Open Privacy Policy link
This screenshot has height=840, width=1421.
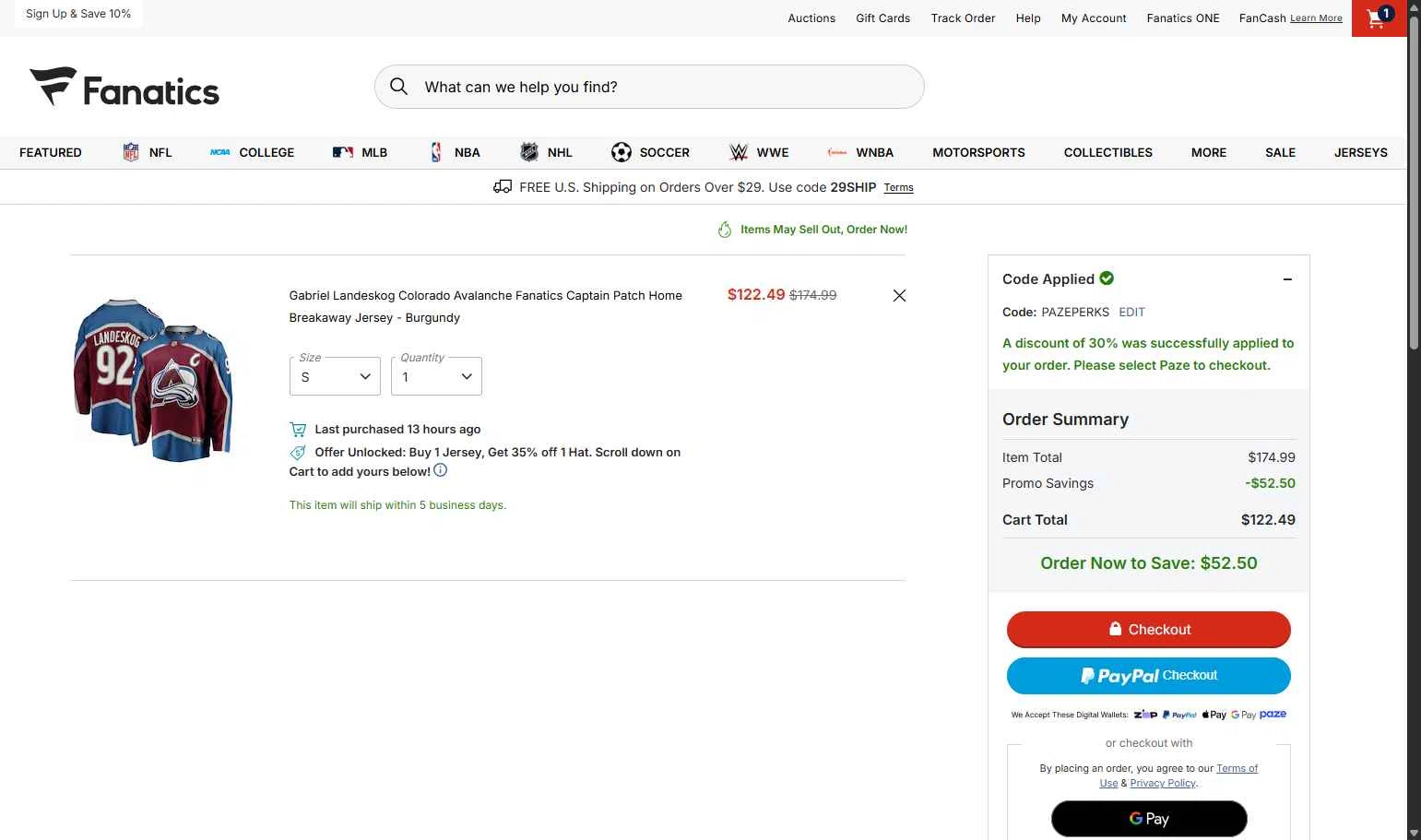click(x=1163, y=783)
